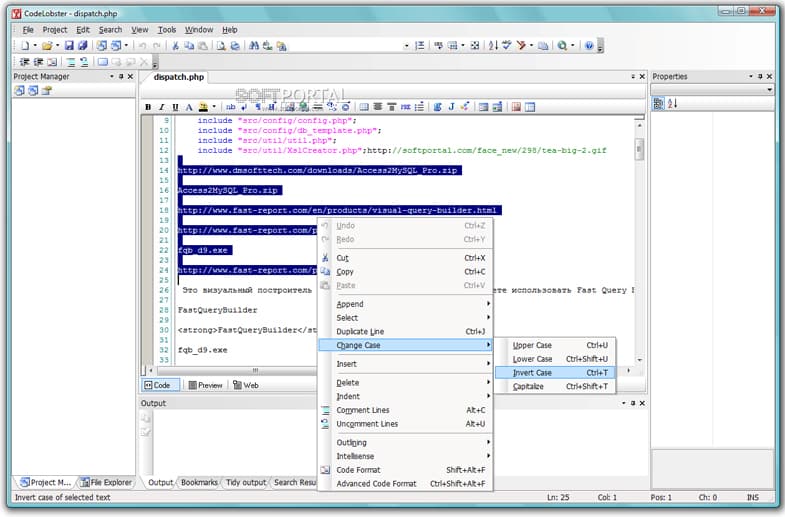The width and height of the screenshot is (785, 517).
Task: Open the Tidy output tab
Action: point(246,482)
